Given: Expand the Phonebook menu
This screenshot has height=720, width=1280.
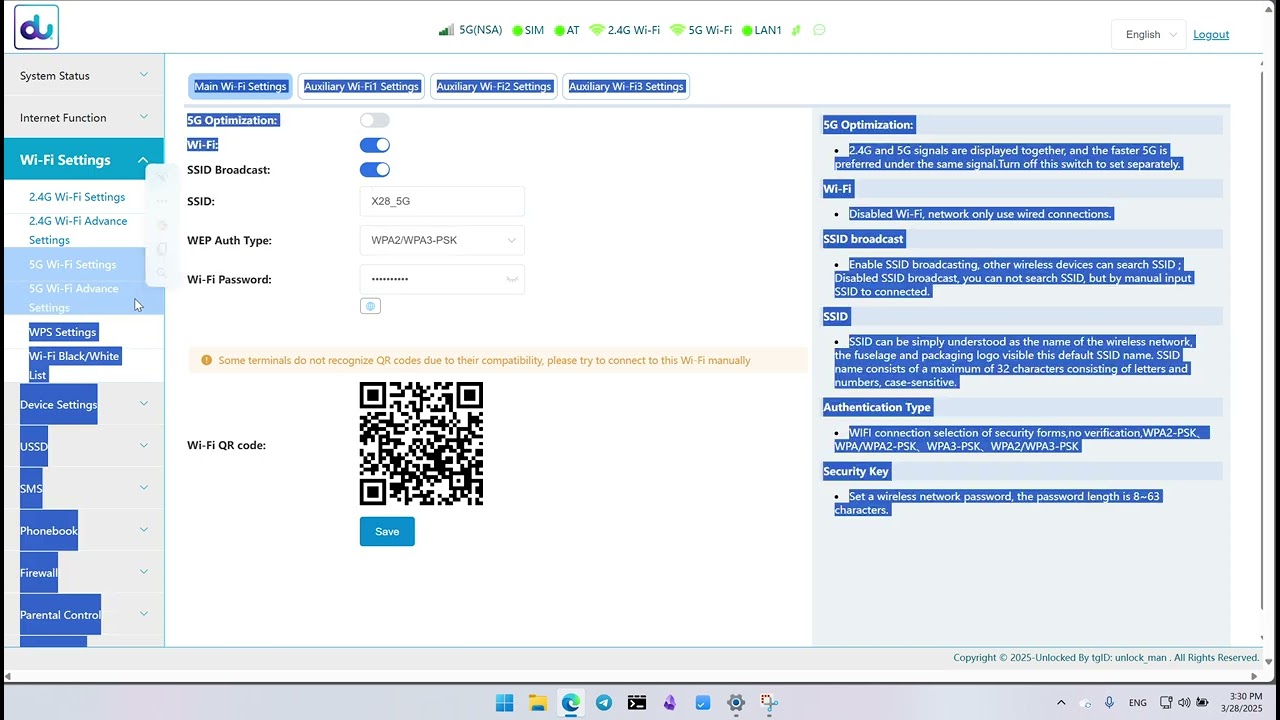Looking at the screenshot, I should (x=82, y=531).
